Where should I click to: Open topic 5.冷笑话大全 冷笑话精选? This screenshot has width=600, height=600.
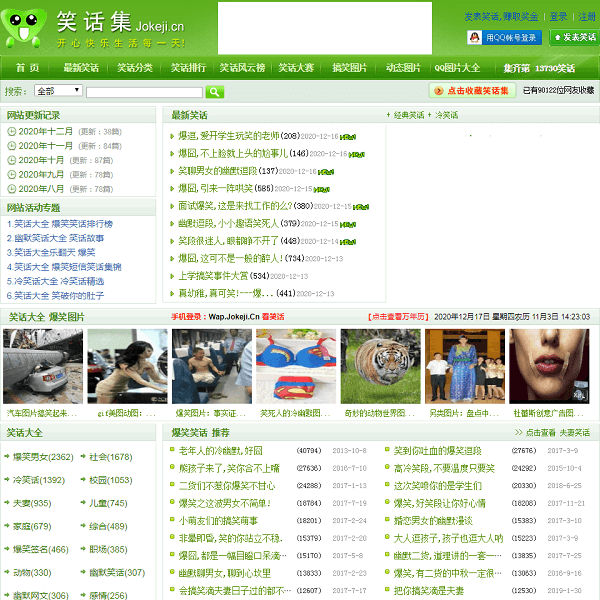pos(55,281)
